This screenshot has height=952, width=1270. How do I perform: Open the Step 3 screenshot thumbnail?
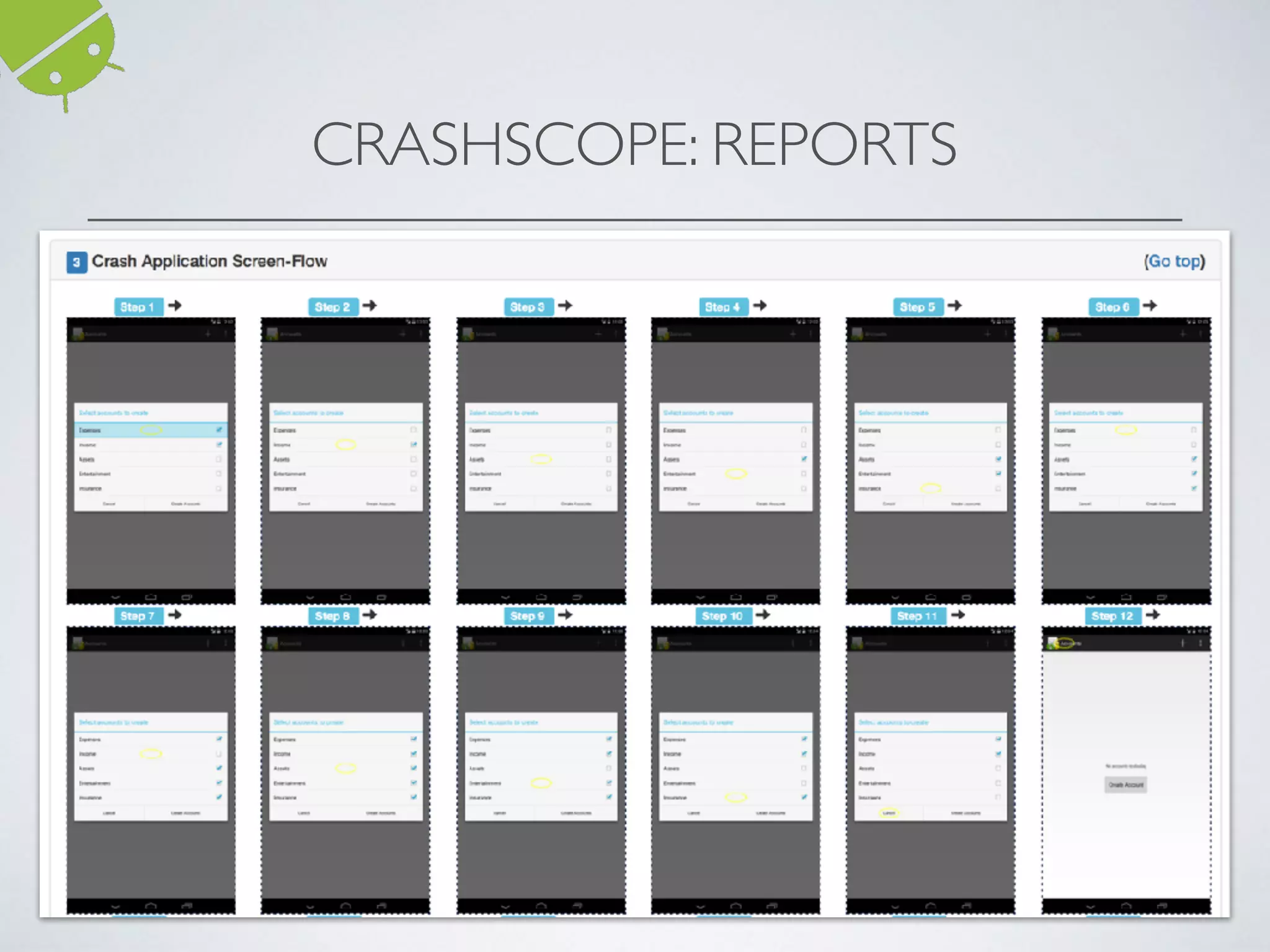(x=541, y=461)
